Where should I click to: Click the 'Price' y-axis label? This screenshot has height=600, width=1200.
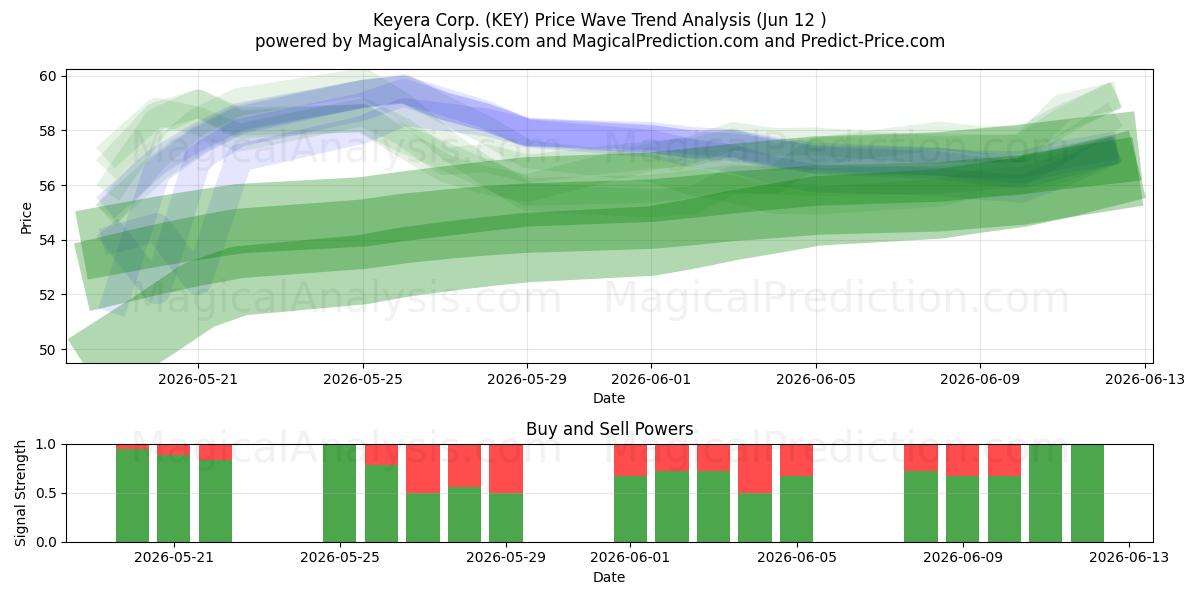[27, 218]
